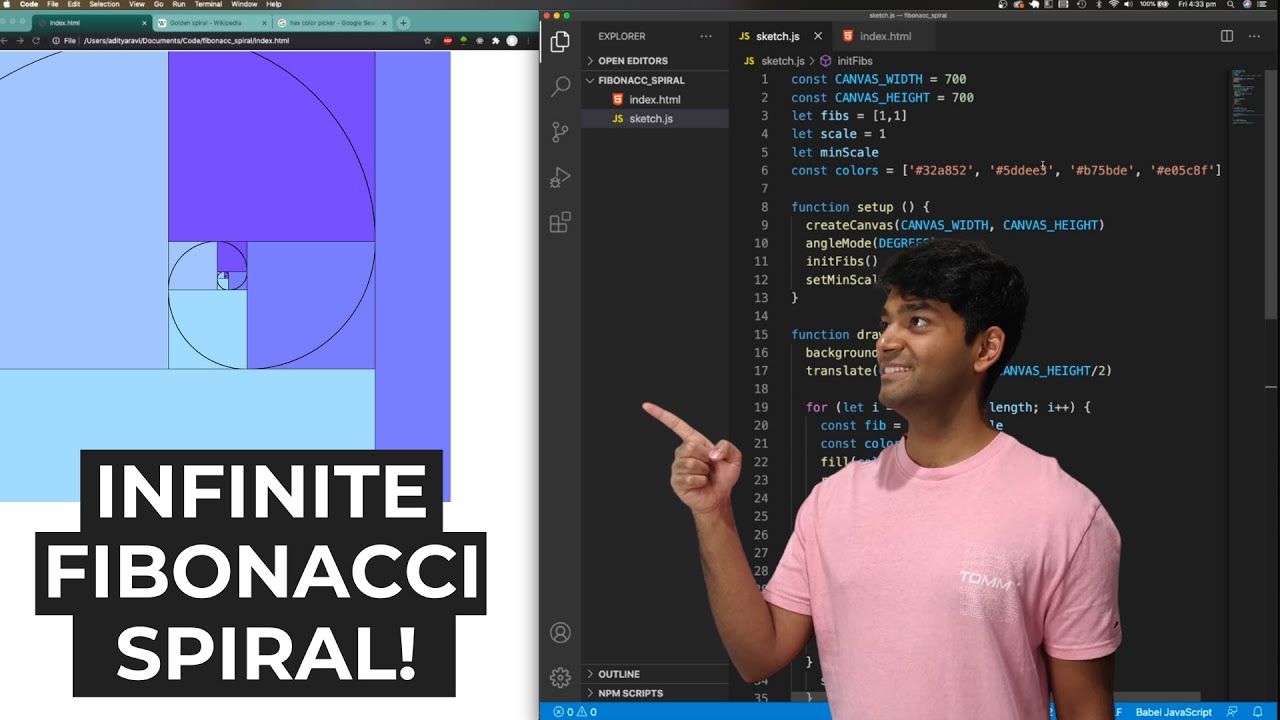This screenshot has width=1280, height=720.
Task: Switch to the hex color picker Google tab
Action: 332,23
